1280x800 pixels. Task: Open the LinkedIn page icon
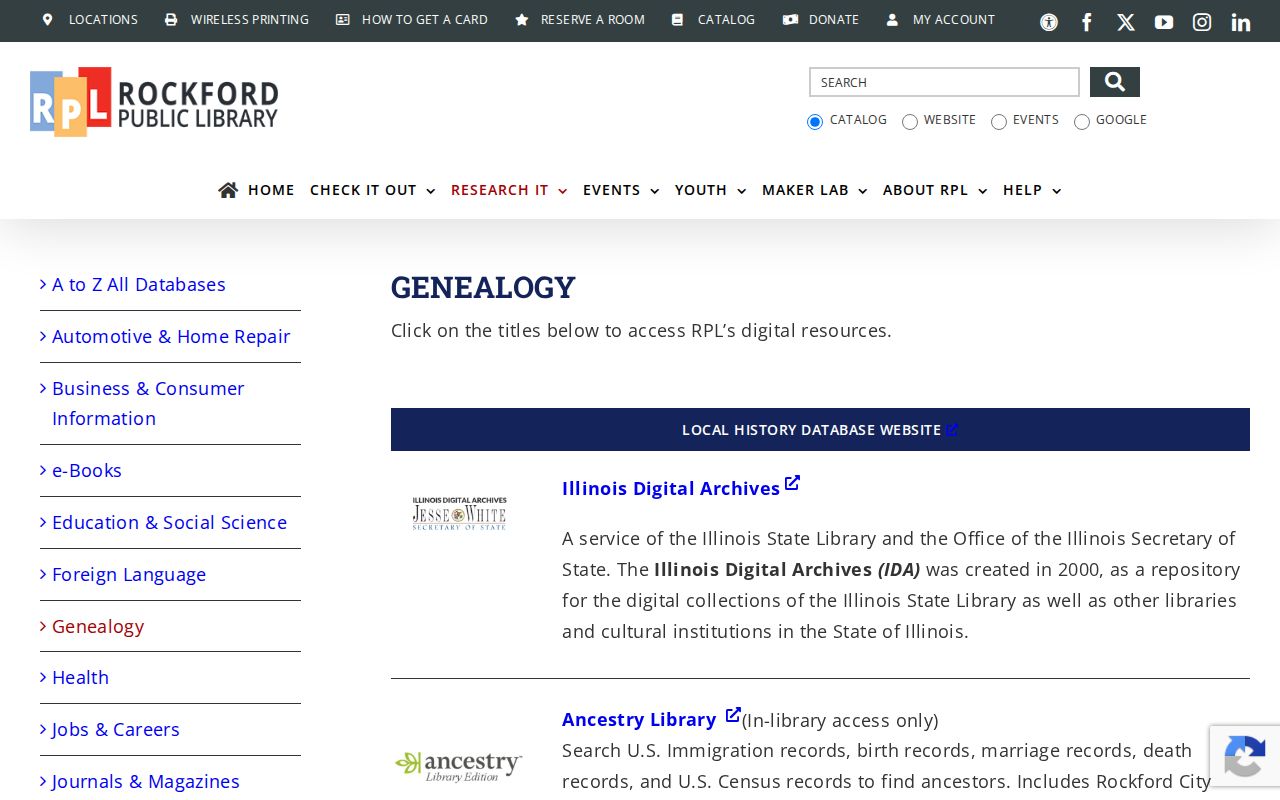coord(1241,22)
